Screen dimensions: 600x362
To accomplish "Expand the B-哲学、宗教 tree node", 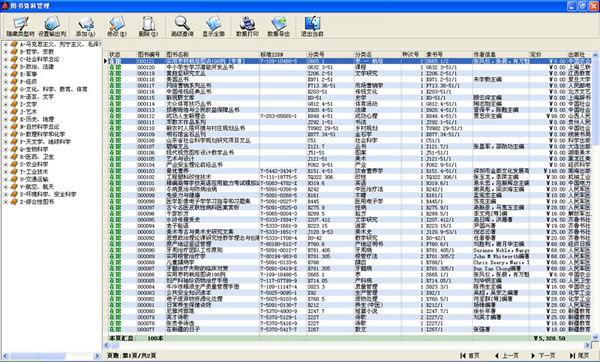I will tap(6, 52).
